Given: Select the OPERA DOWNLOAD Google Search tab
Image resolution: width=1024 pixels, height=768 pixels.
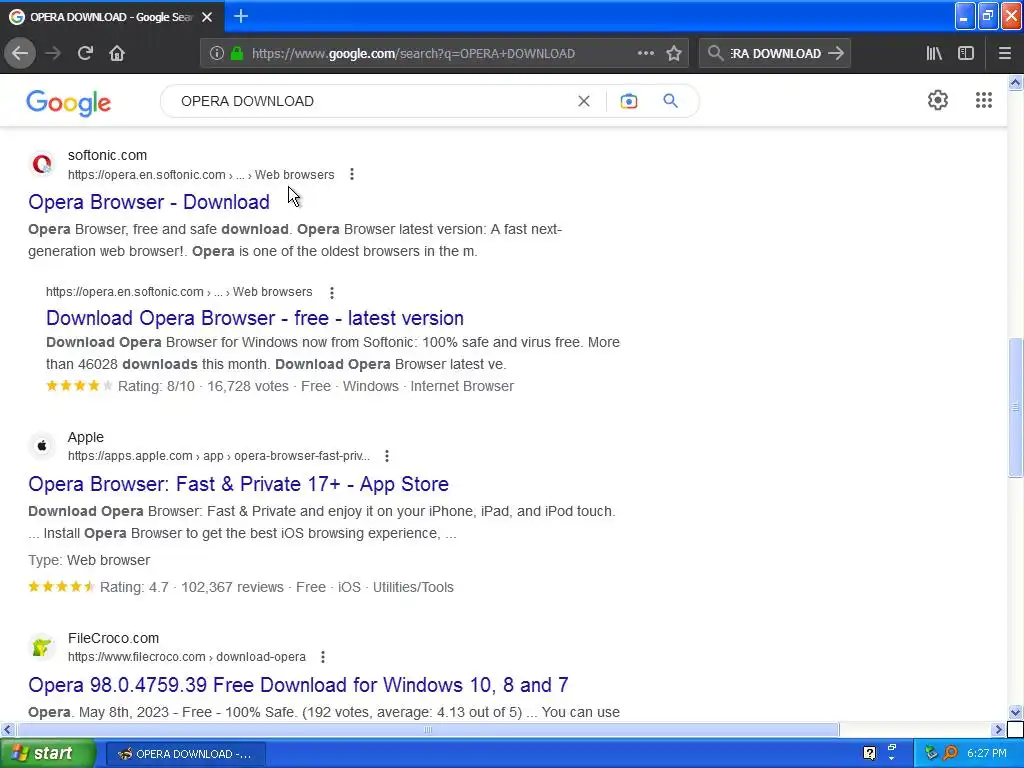Looking at the screenshot, I should (111, 17).
